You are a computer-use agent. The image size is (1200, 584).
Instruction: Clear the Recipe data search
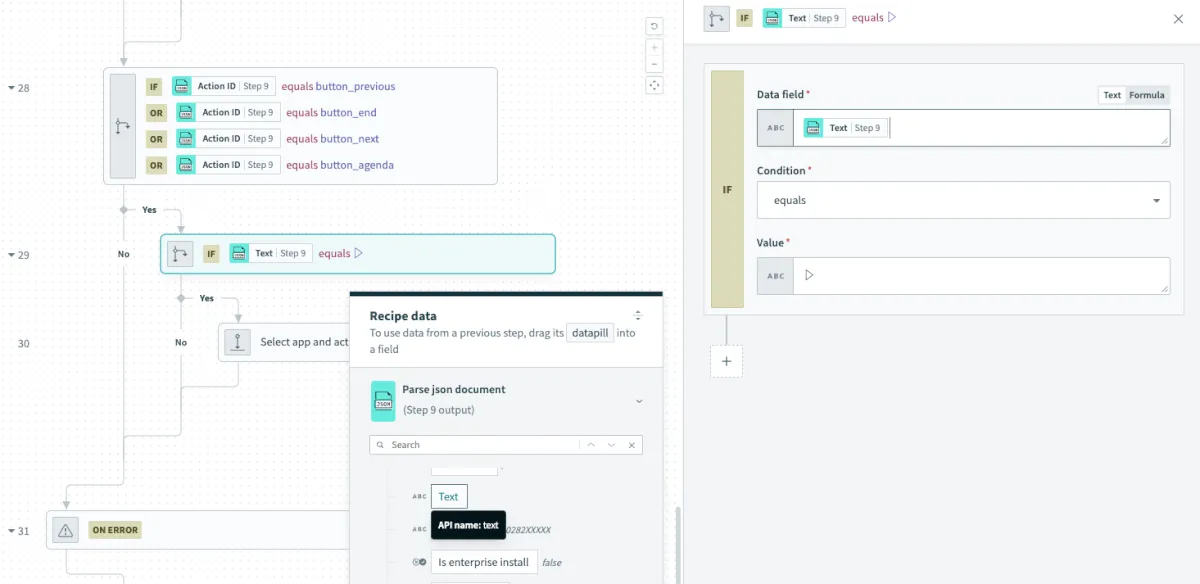point(631,444)
